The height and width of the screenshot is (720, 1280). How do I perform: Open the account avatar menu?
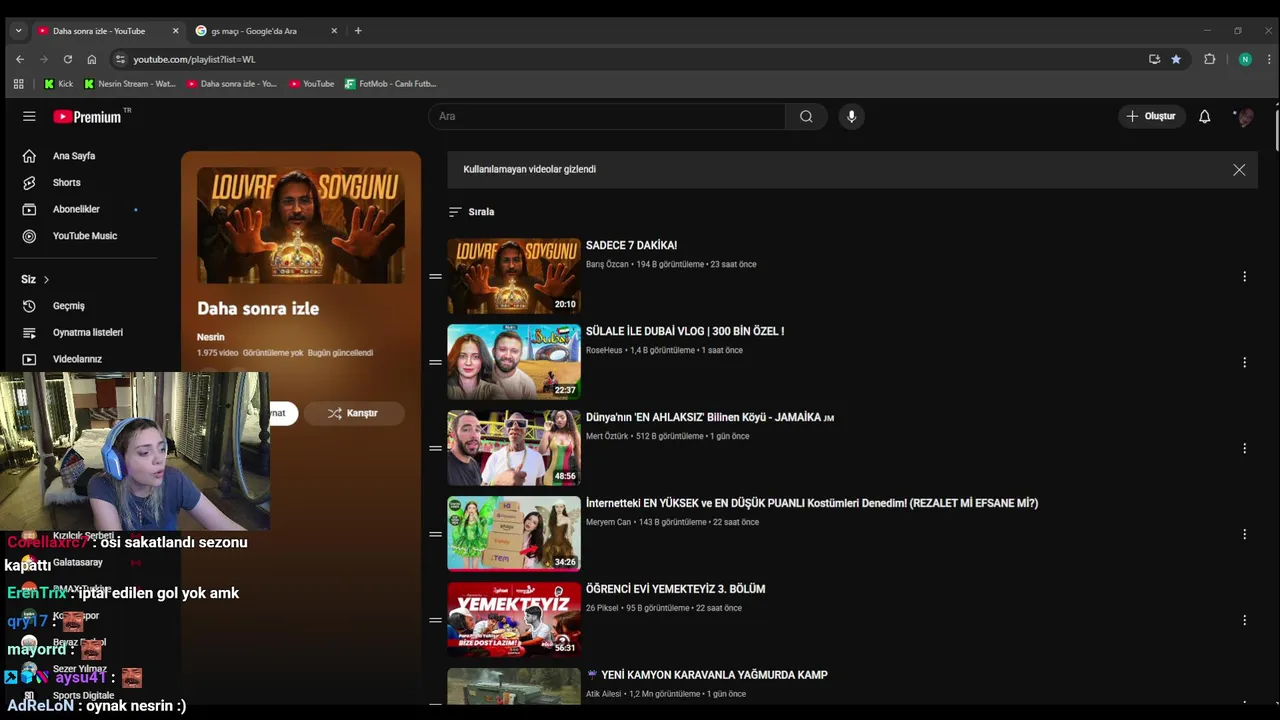coord(1245,116)
